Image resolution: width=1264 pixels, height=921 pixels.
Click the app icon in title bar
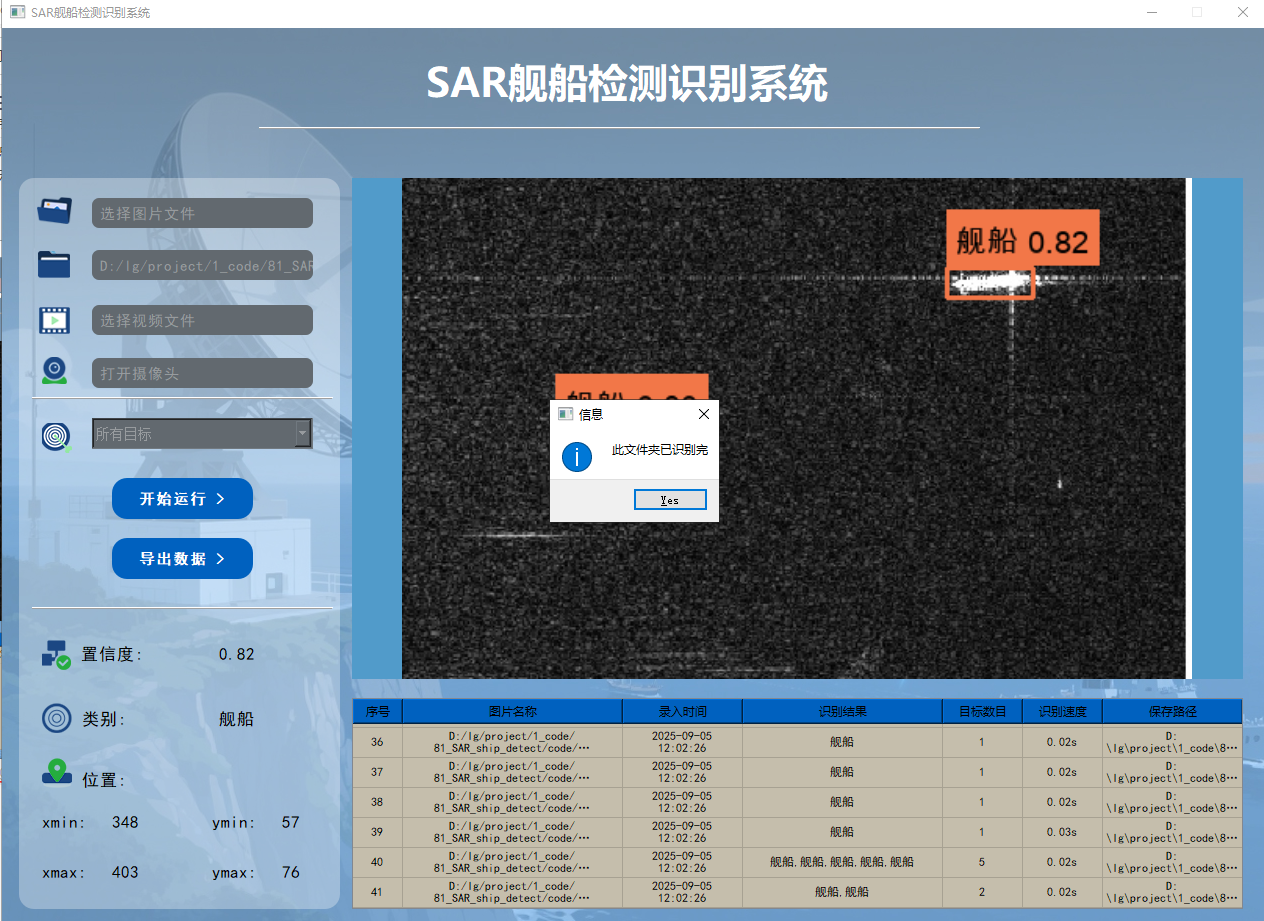(17, 13)
